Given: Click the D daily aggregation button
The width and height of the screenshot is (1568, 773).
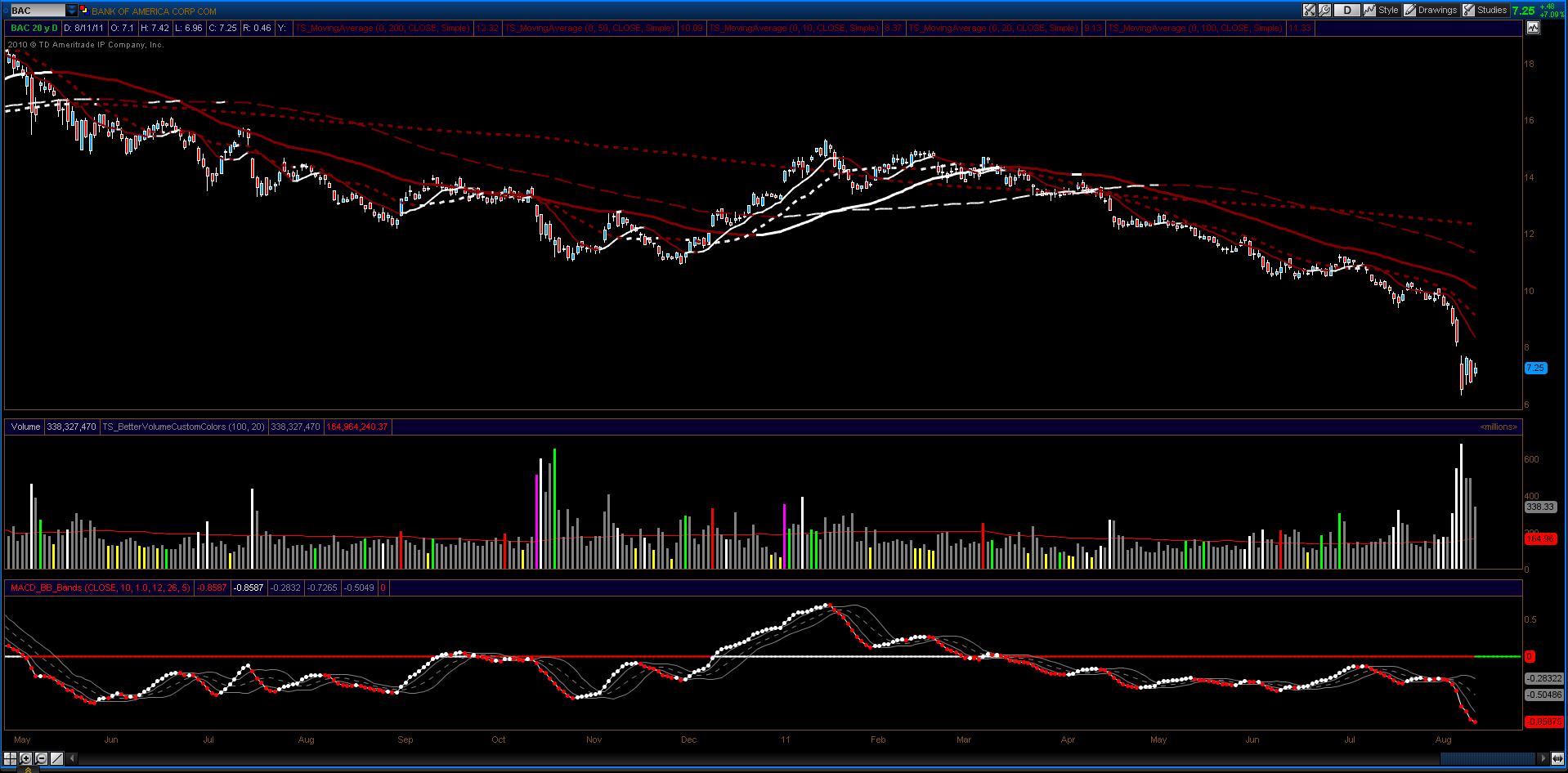Looking at the screenshot, I should (1348, 11).
